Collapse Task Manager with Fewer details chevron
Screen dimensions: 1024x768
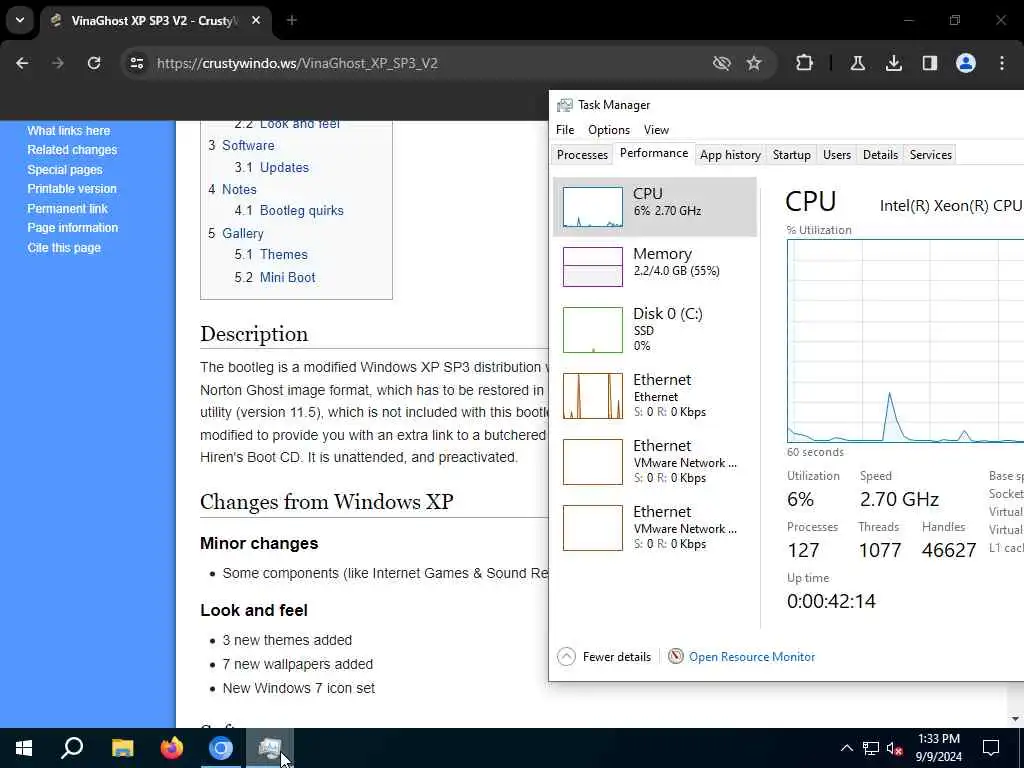click(x=566, y=656)
